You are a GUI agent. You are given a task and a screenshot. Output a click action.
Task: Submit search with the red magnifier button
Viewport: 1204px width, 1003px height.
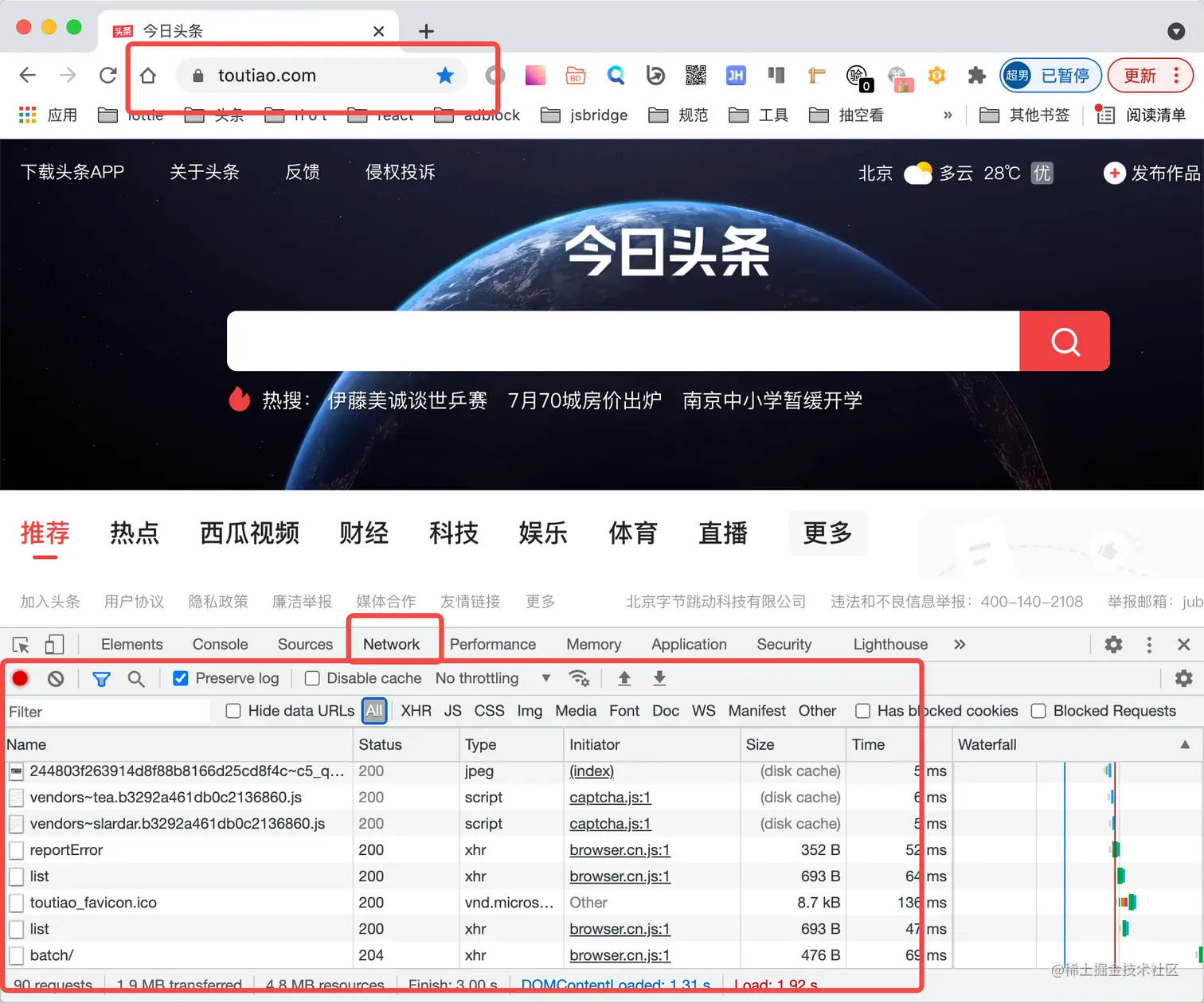(1065, 341)
